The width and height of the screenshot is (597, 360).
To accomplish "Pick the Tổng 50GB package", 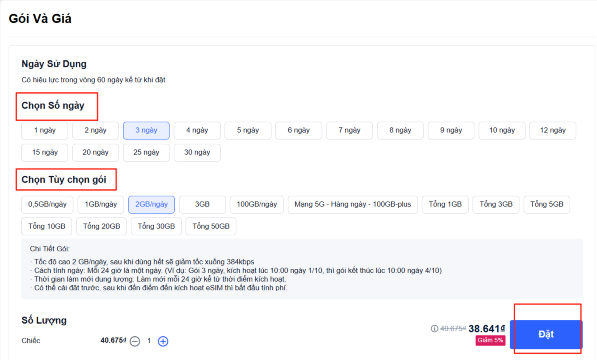I will tap(211, 226).
